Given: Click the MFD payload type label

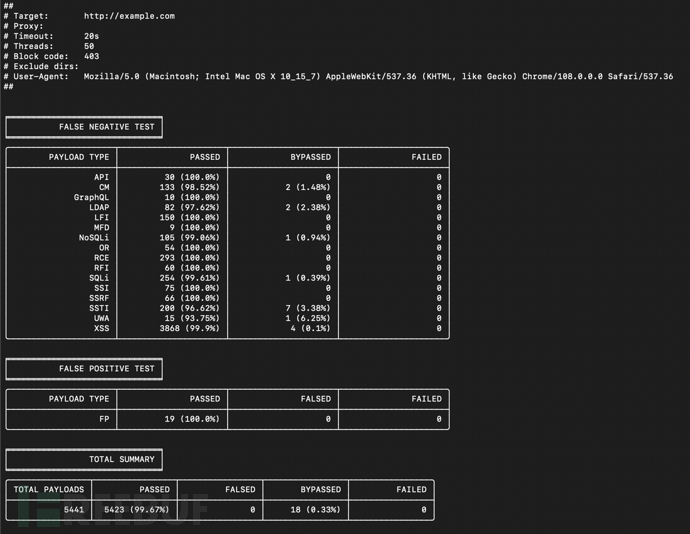Looking at the screenshot, I should tap(101, 228).
